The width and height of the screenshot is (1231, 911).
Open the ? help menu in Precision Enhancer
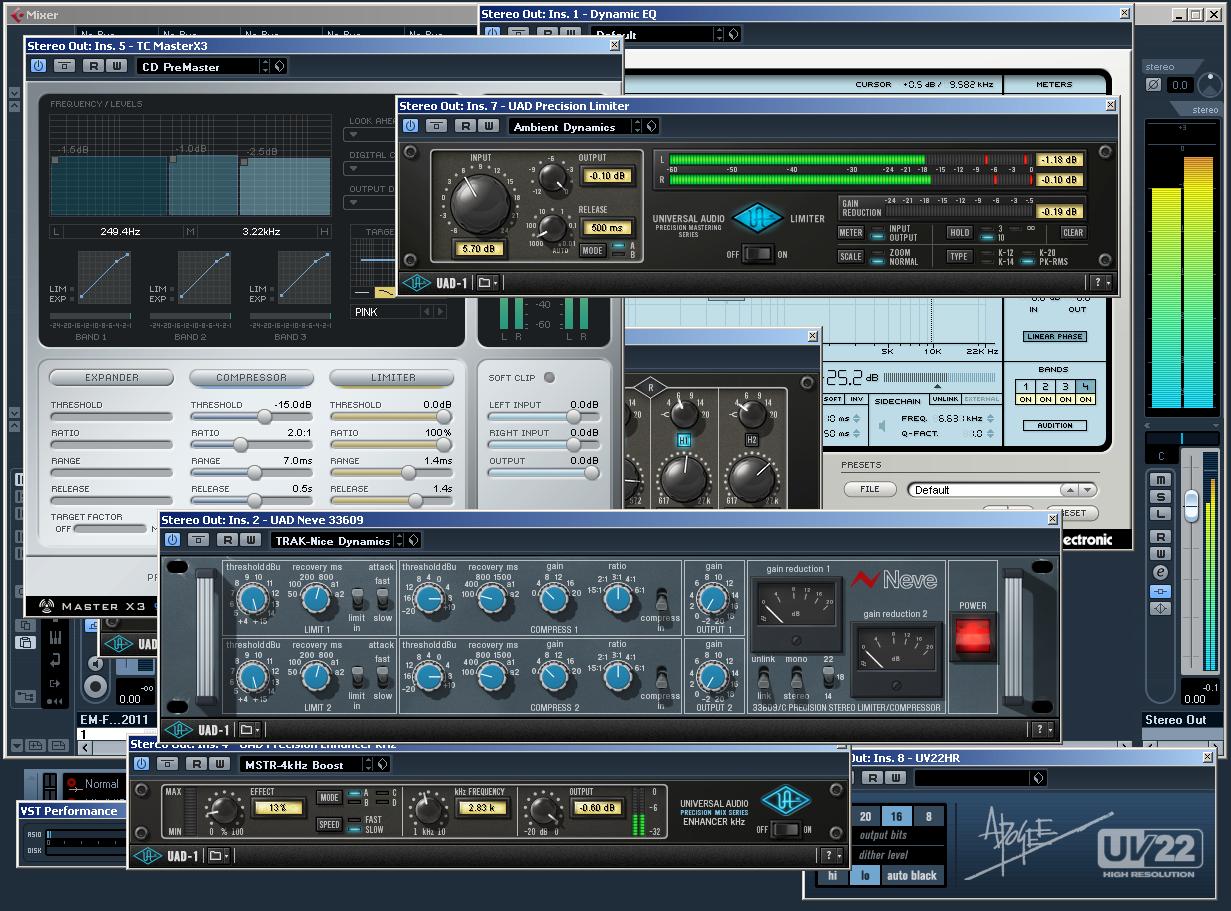coord(832,855)
